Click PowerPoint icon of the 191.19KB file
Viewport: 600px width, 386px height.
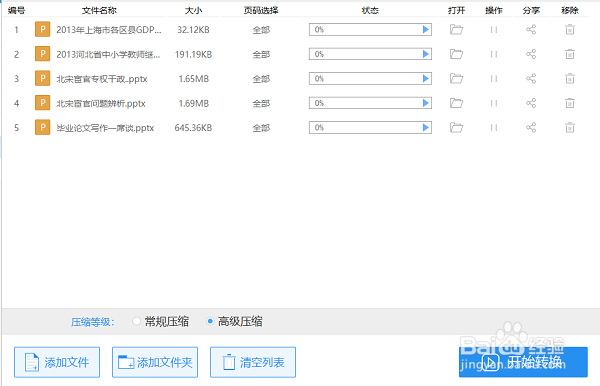point(42,54)
